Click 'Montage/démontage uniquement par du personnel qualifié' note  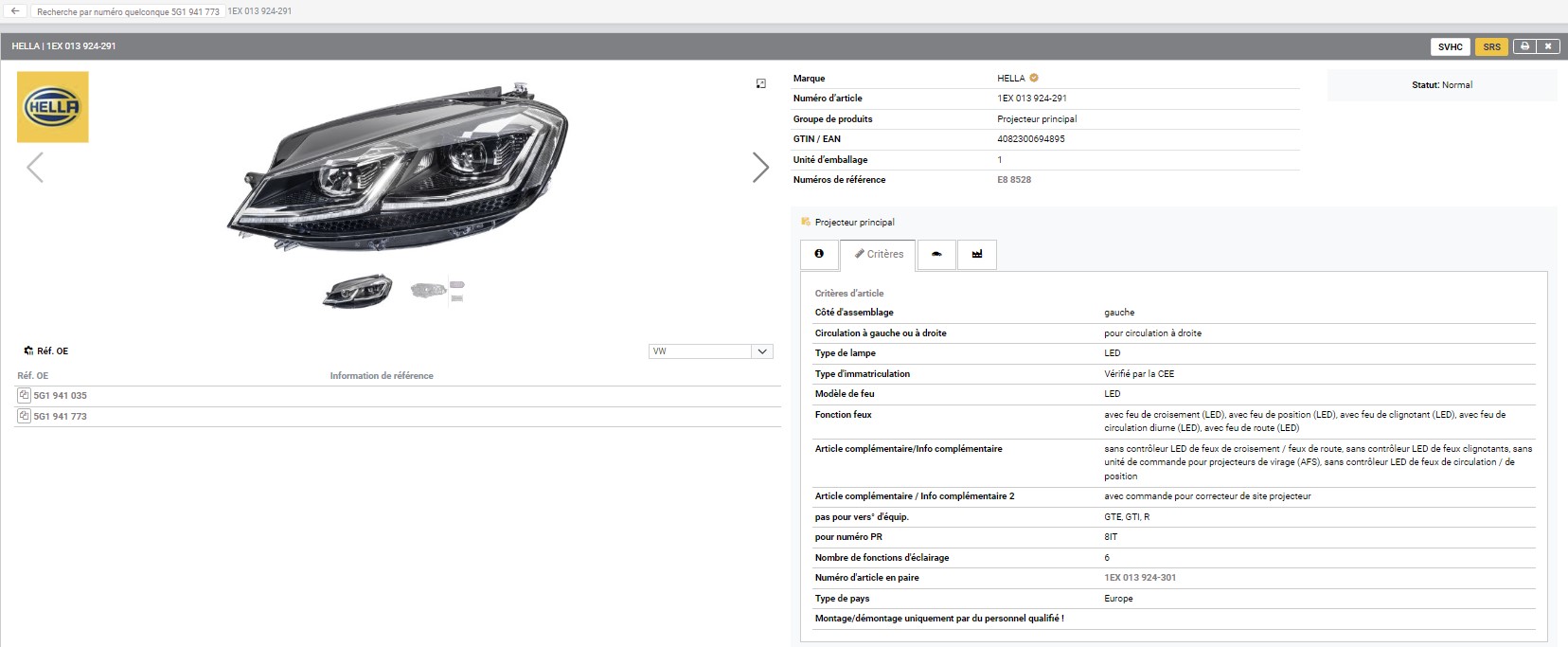click(x=939, y=619)
